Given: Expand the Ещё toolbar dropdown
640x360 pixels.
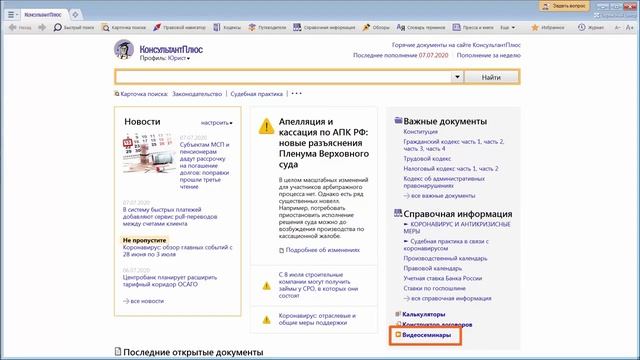Looking at the screenshot, I should tap(508, 27).
